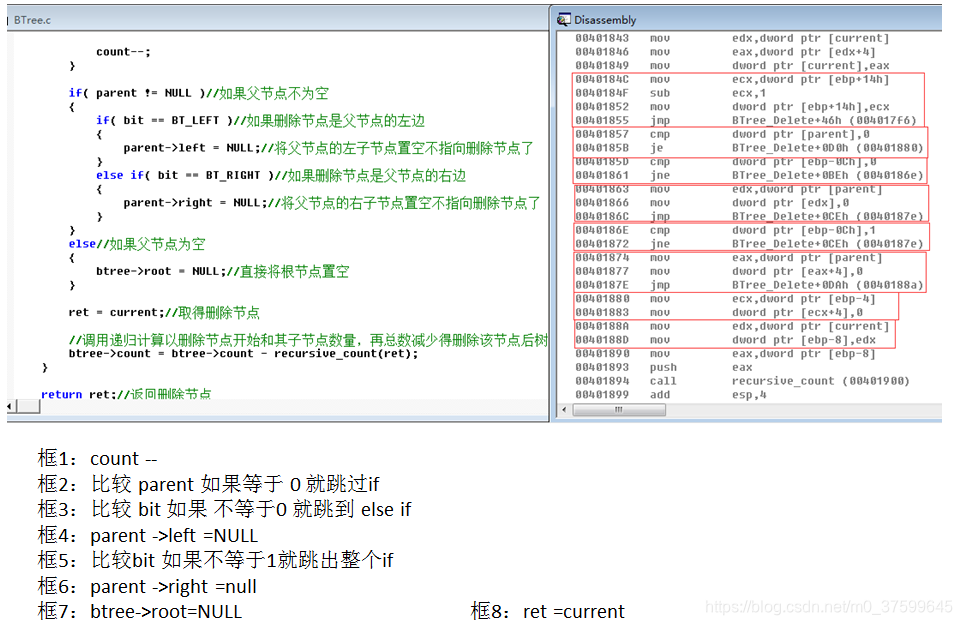This screenshot has width=962, height=625.
Task: Click horizontal scrollbar thumb in Disassembly pane
Action: coord(619,409)
